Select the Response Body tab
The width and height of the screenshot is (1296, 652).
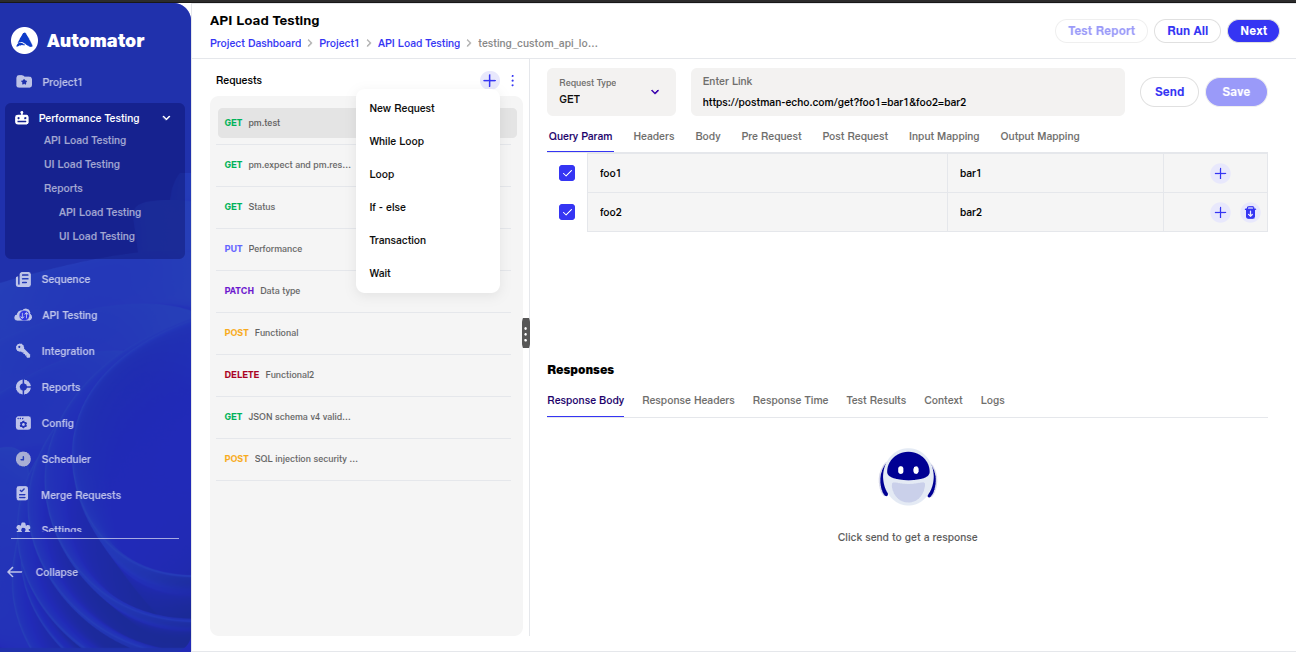585,400
